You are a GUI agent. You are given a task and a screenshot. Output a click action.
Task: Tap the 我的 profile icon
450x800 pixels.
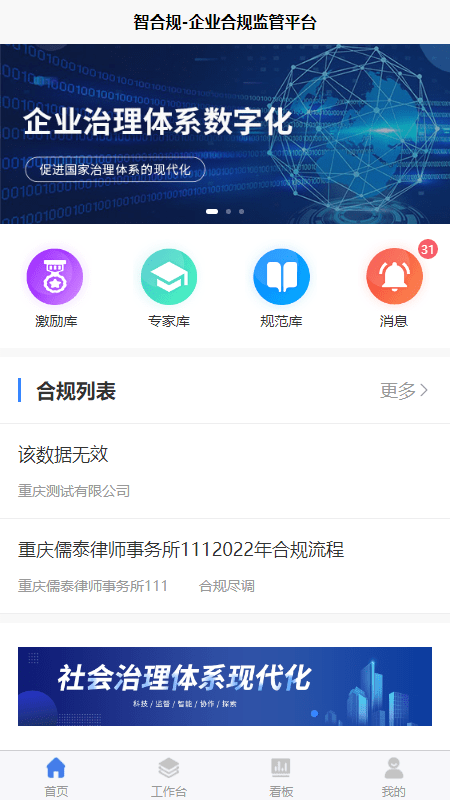coord(394,767)
